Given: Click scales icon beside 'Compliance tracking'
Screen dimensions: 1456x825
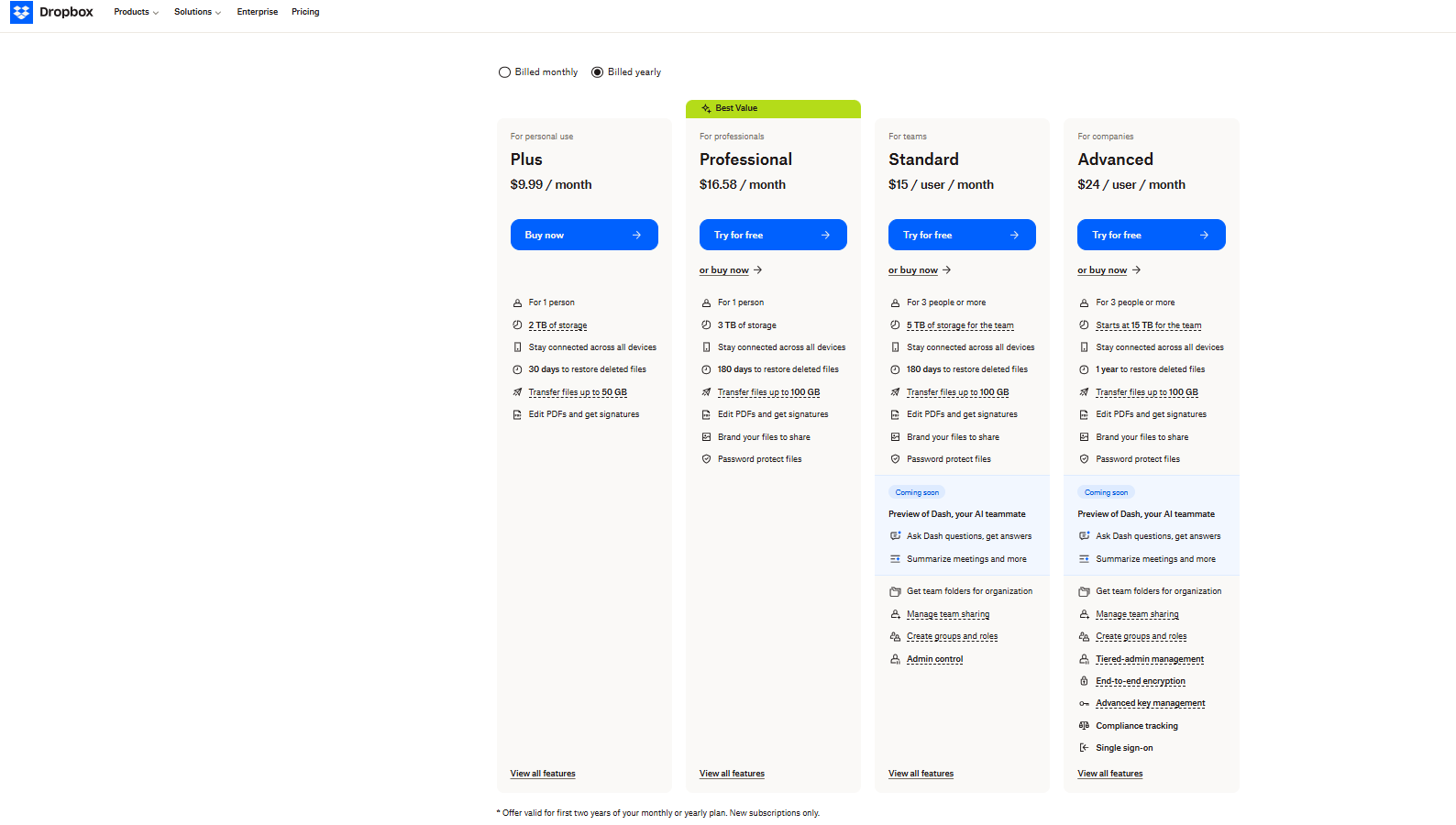Looking at the screenshot, I should click(1084, 726).
